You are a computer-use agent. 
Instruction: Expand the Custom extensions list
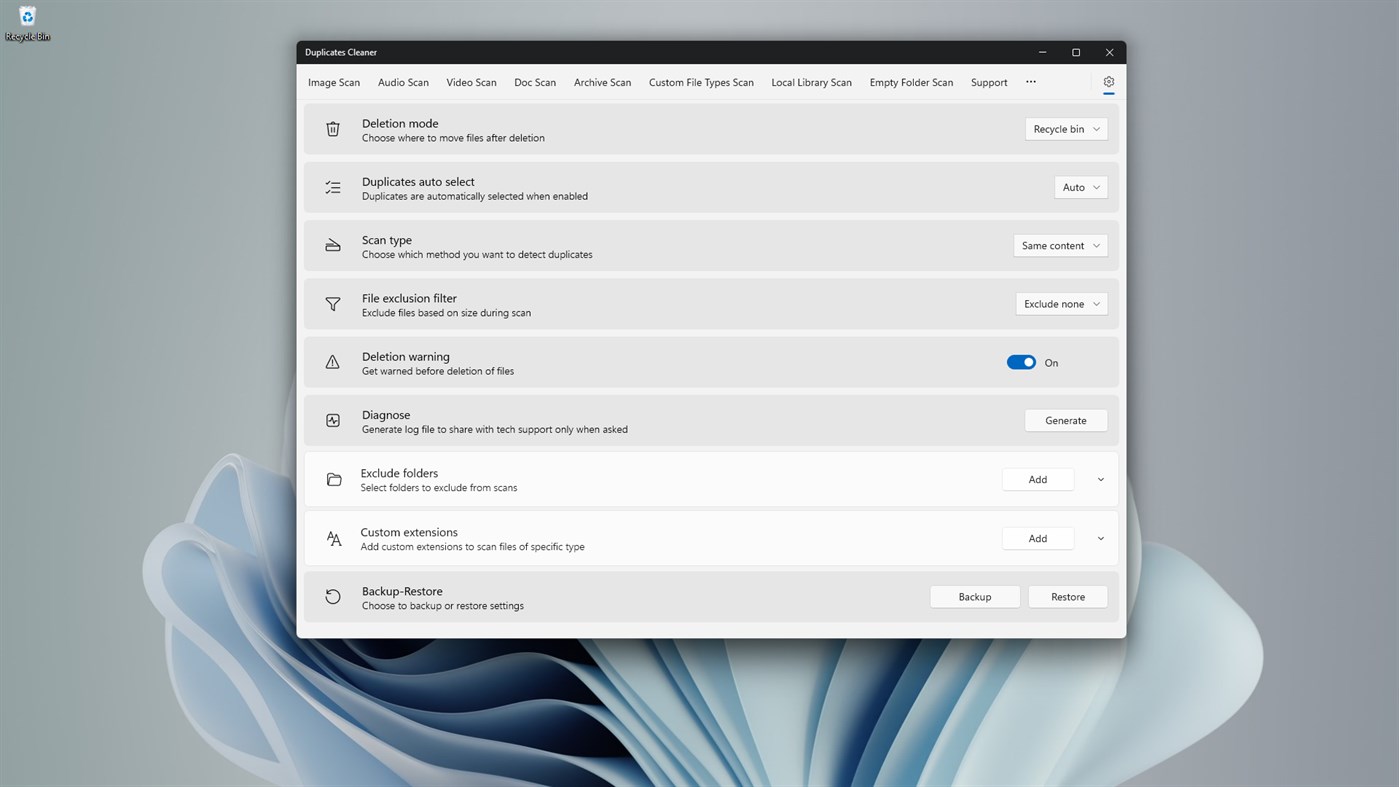click(1100, 538)
